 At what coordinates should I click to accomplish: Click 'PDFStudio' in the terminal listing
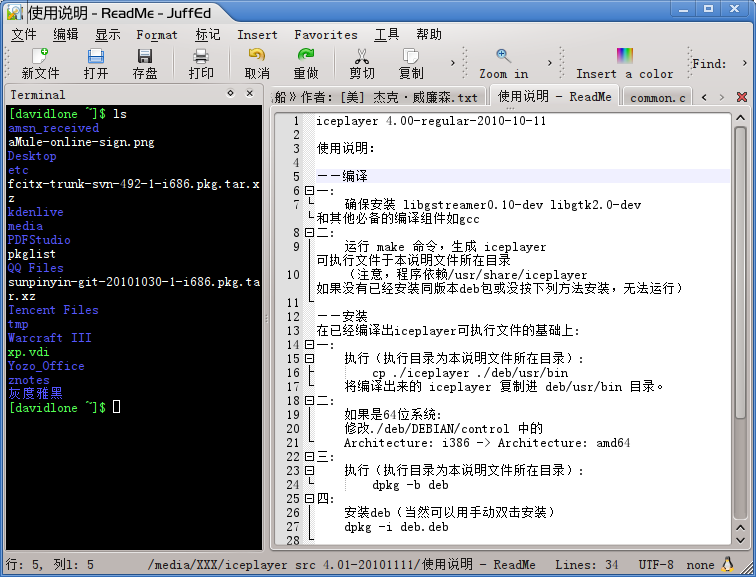pos(39,240)
